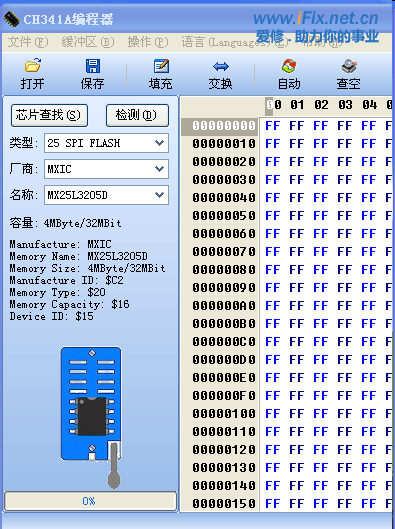Viewport: 395px width, 529px height.
Task: Click the capacity 4MByte/32MBit label
Action: click(x=83, y=223)
